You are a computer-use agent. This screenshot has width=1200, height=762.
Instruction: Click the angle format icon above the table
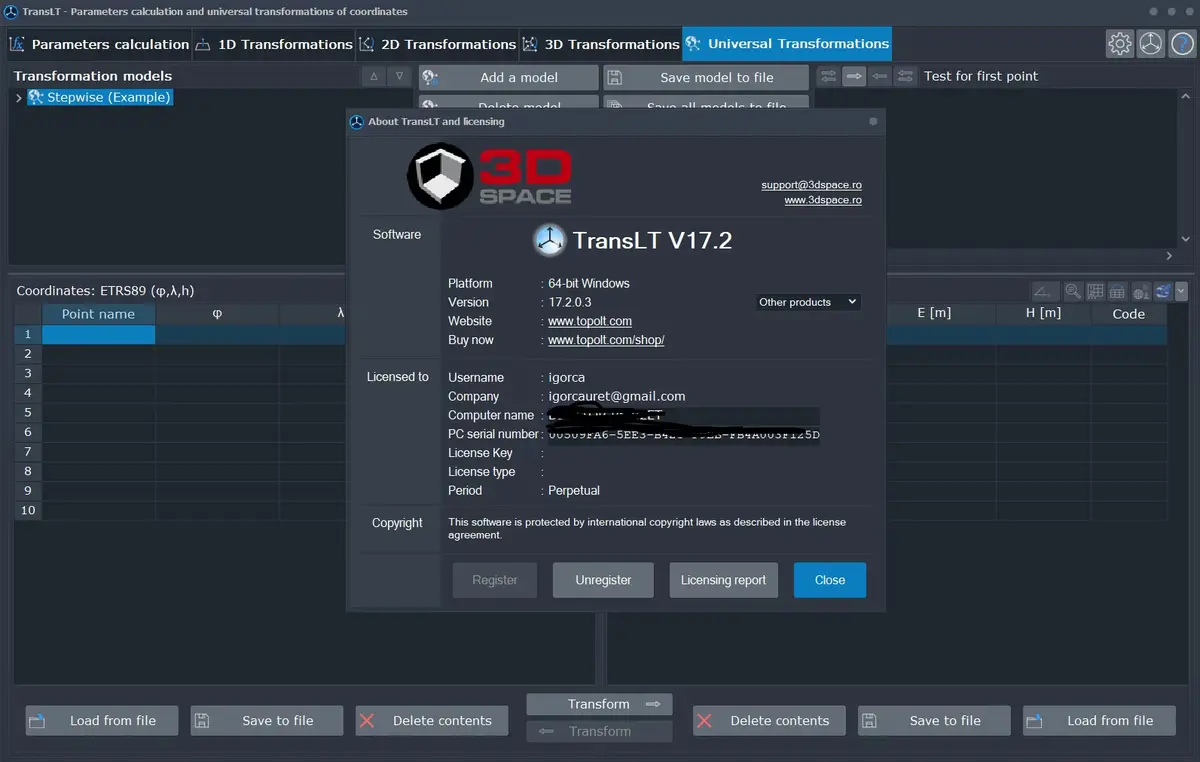1046,291
